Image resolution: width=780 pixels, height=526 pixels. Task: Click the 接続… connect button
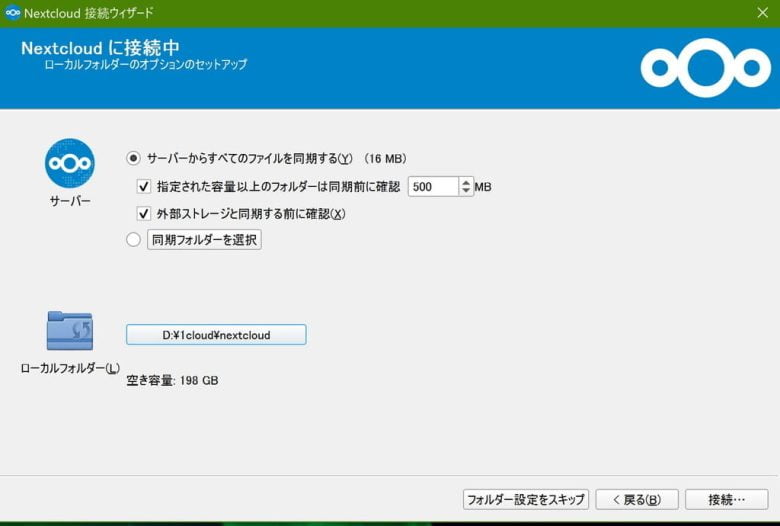727,499
